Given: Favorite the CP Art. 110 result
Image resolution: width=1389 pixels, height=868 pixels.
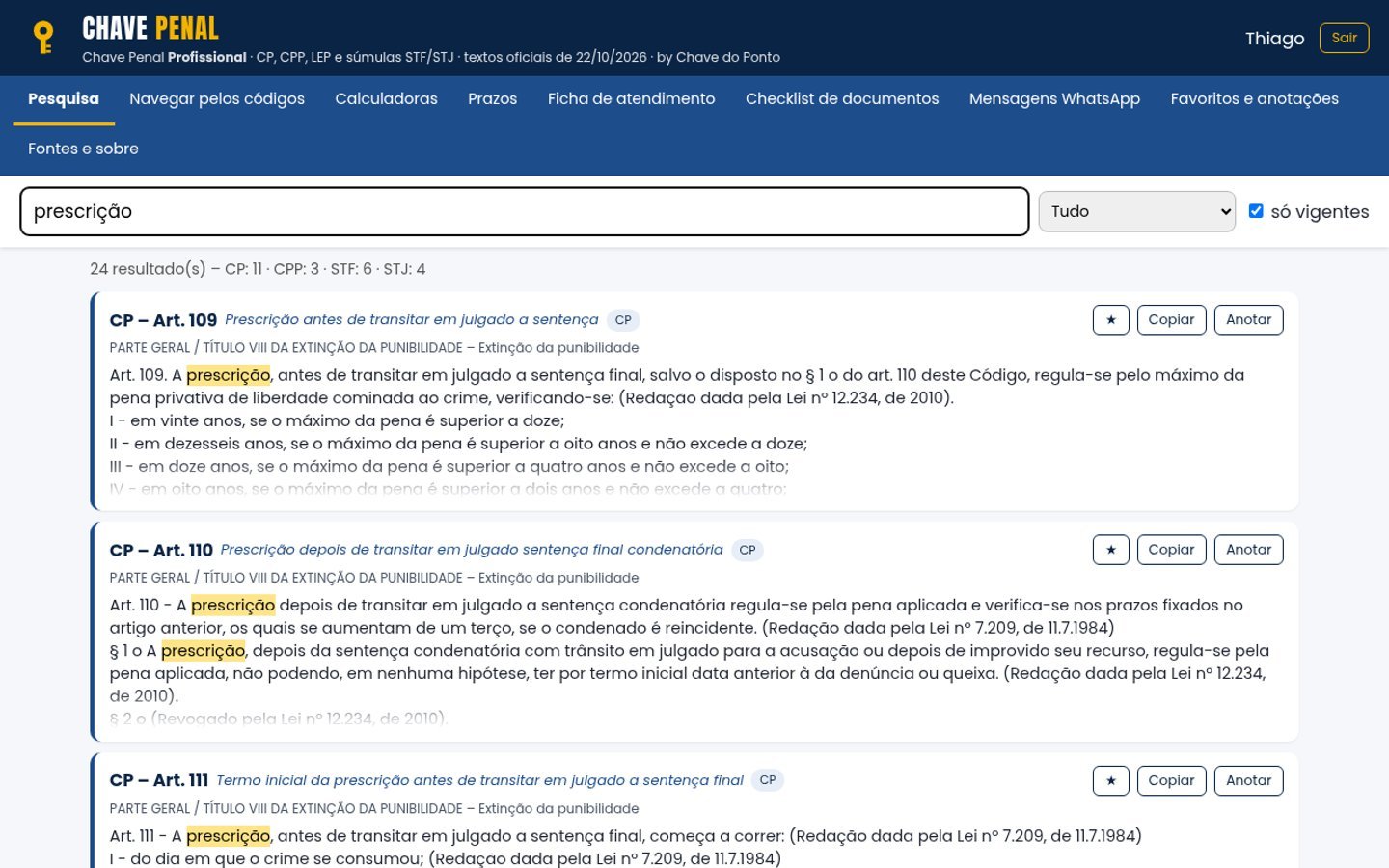Looking at the screenshot, I should (1110, 550).
